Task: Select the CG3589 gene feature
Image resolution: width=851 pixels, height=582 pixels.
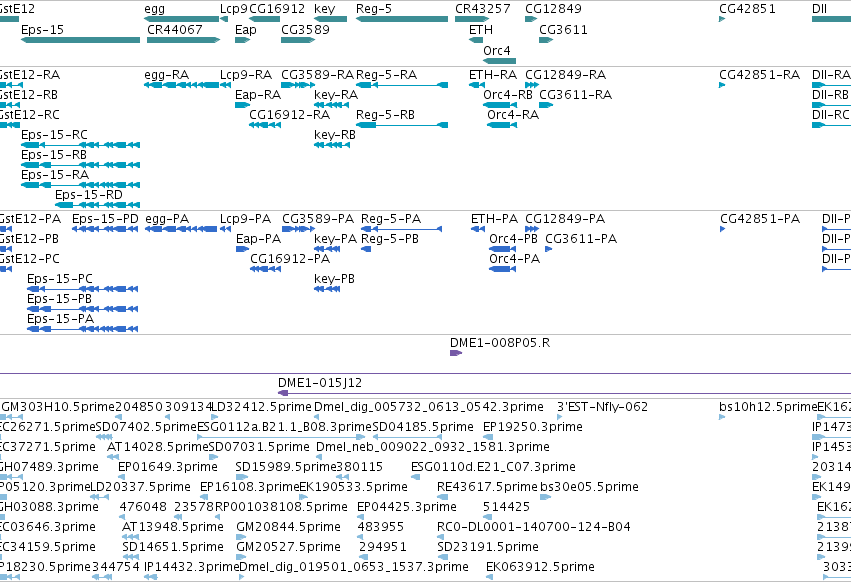Action: [x=299, y=40]
